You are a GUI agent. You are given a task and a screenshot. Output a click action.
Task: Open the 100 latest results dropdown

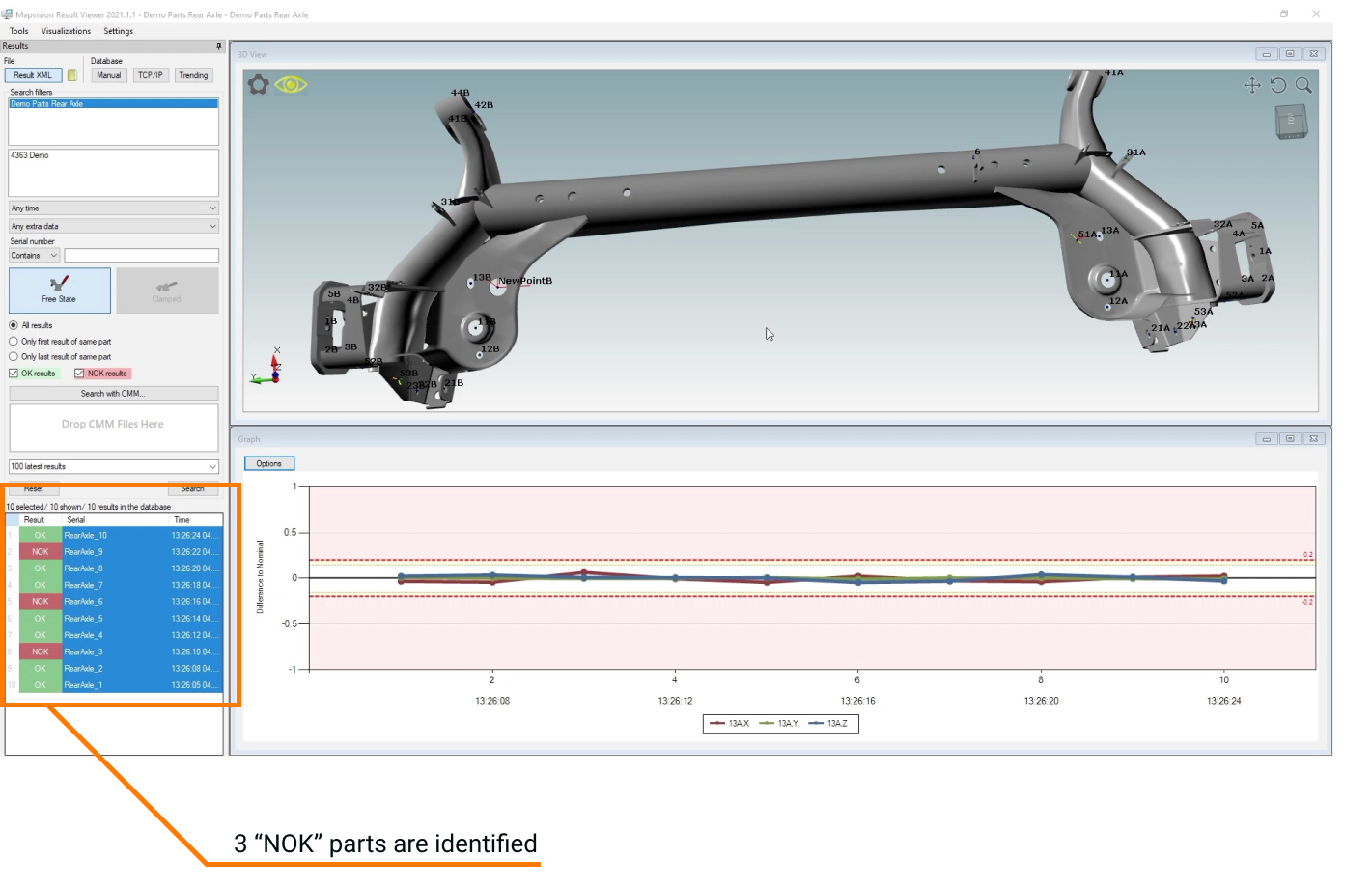click(114, 467)
